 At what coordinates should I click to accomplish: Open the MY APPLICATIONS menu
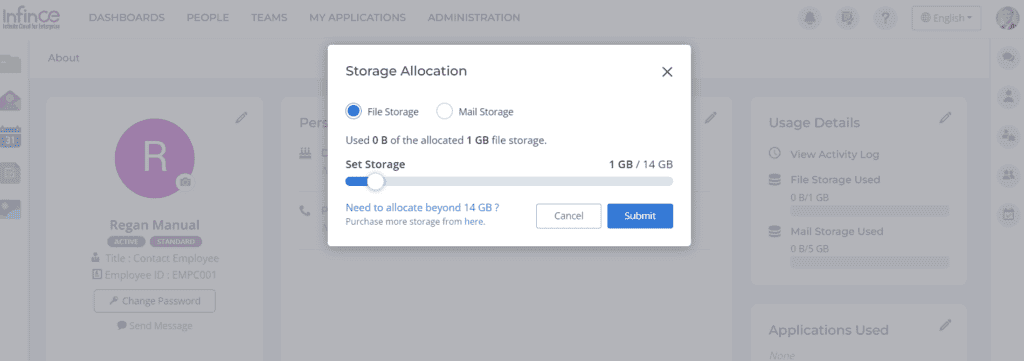coord(357,18)
